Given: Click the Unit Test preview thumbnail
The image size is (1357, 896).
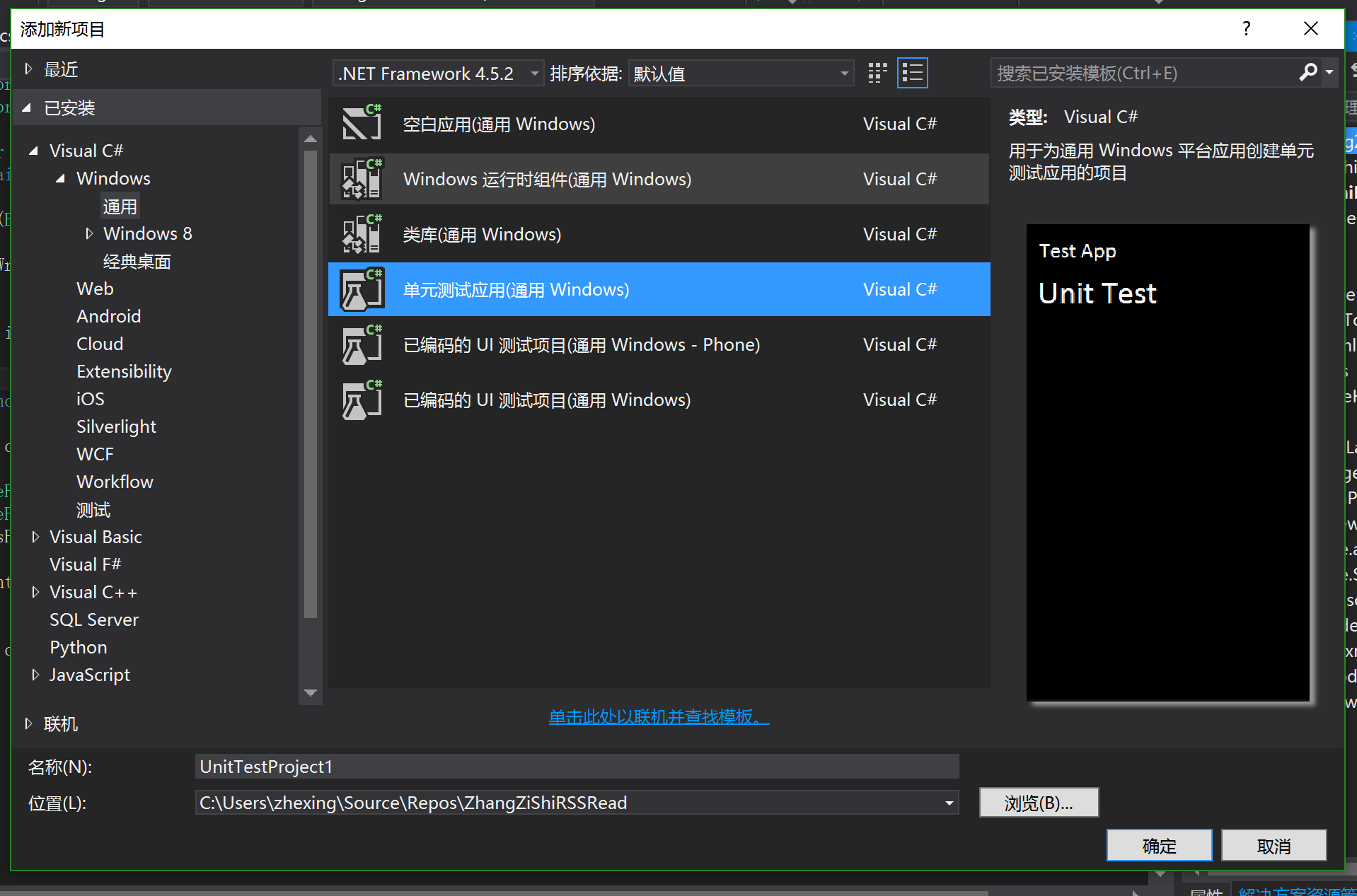Looking at the screenshot, I should [1167, 462].
